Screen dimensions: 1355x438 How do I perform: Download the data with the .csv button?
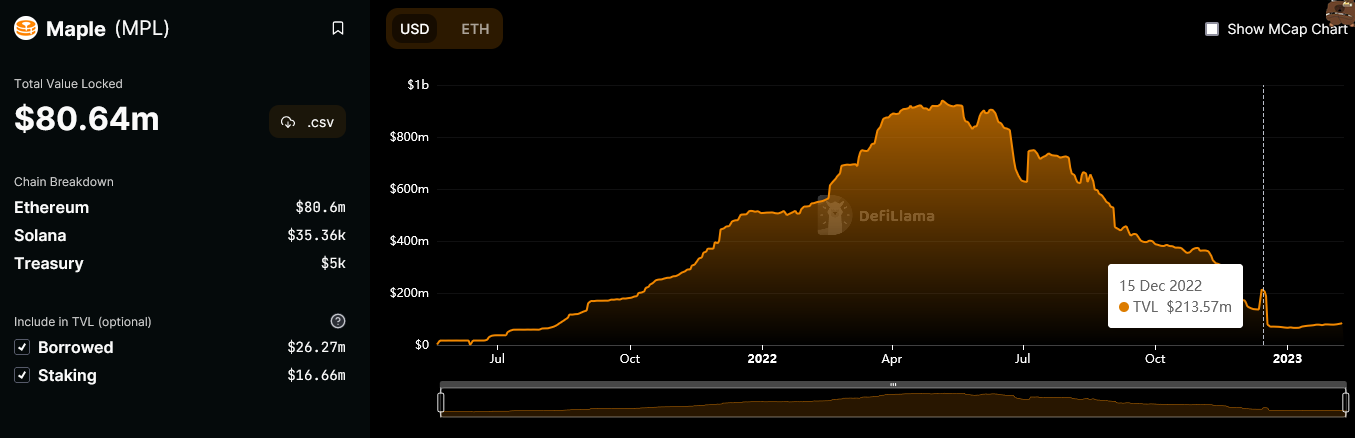(308, 122)
